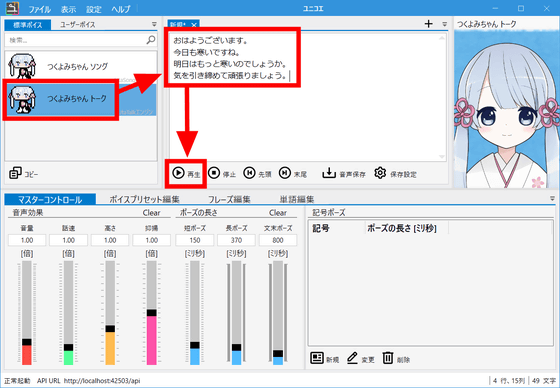This screenshot has height=388, width=560.
Task: Click 正常起動 status text
Action: coord(17,381)
